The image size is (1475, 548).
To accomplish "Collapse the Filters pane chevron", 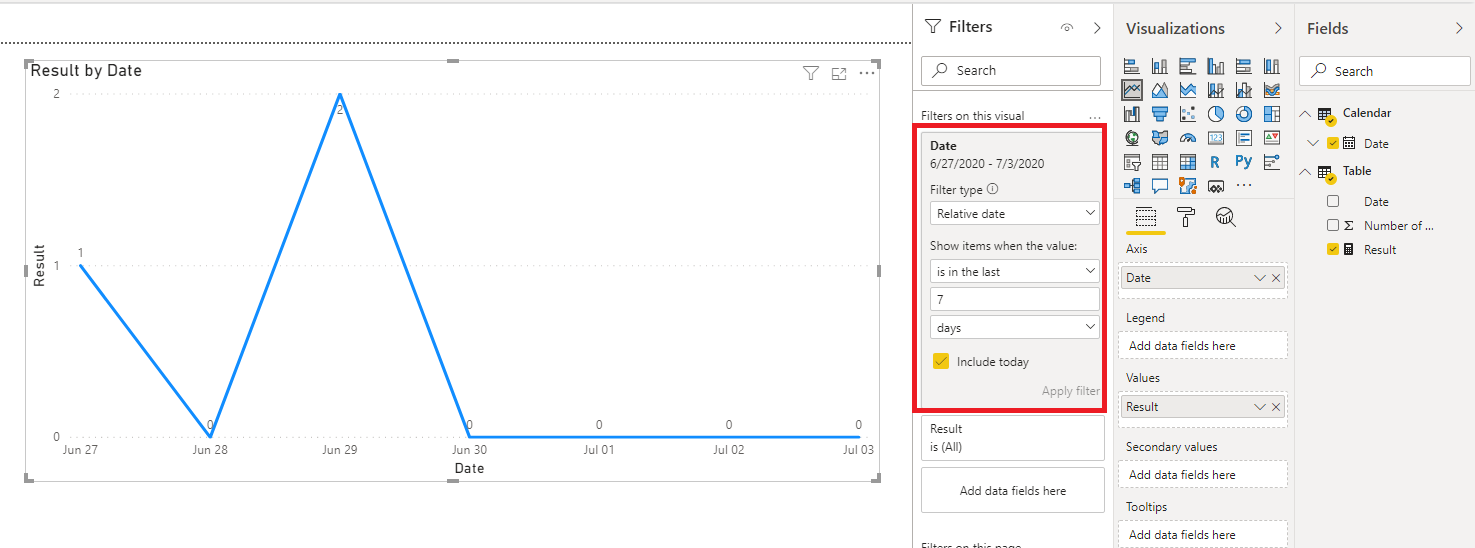I will (1097, 28).
